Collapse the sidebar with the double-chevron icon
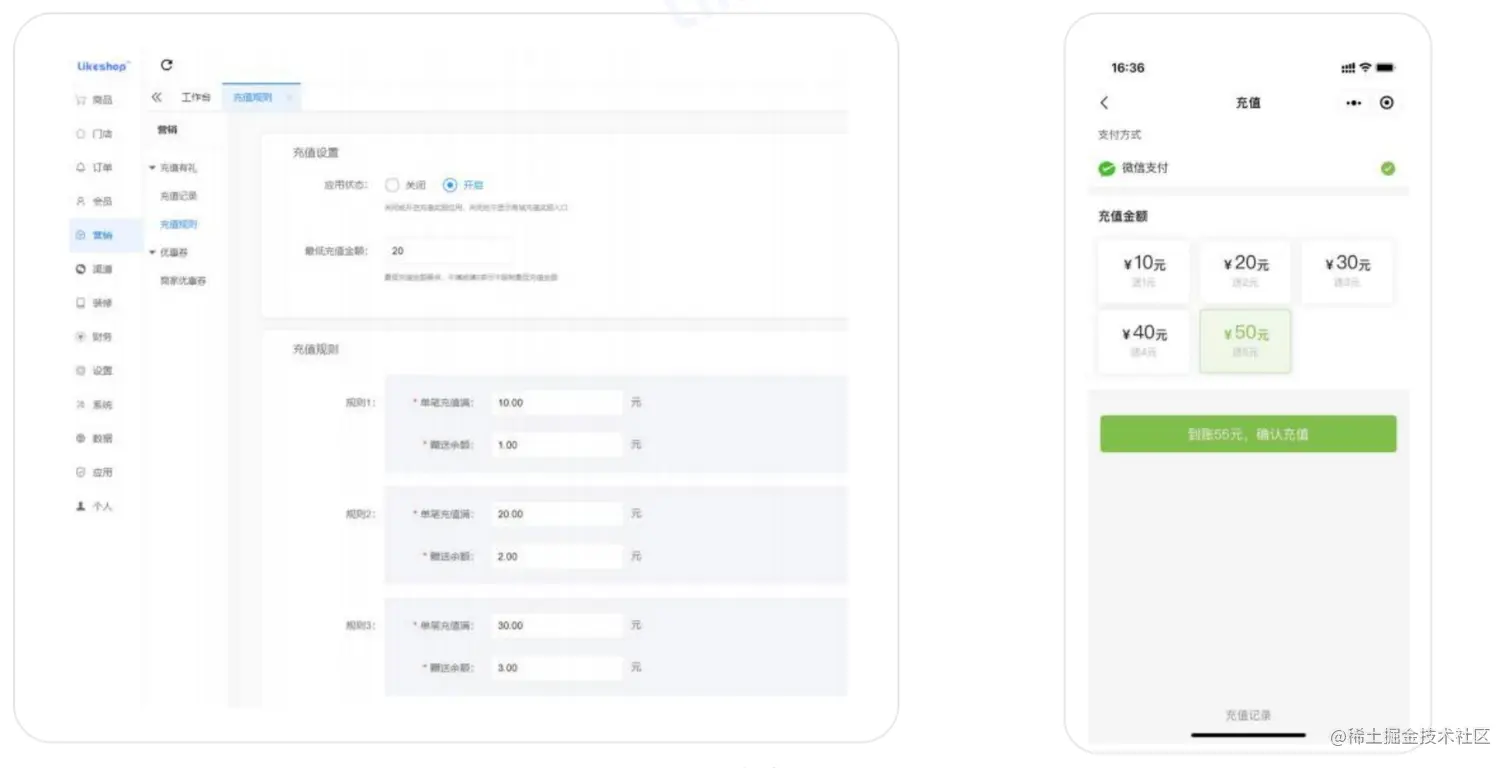The height and width of the screenshot is (768, 1512). [157, 97]
